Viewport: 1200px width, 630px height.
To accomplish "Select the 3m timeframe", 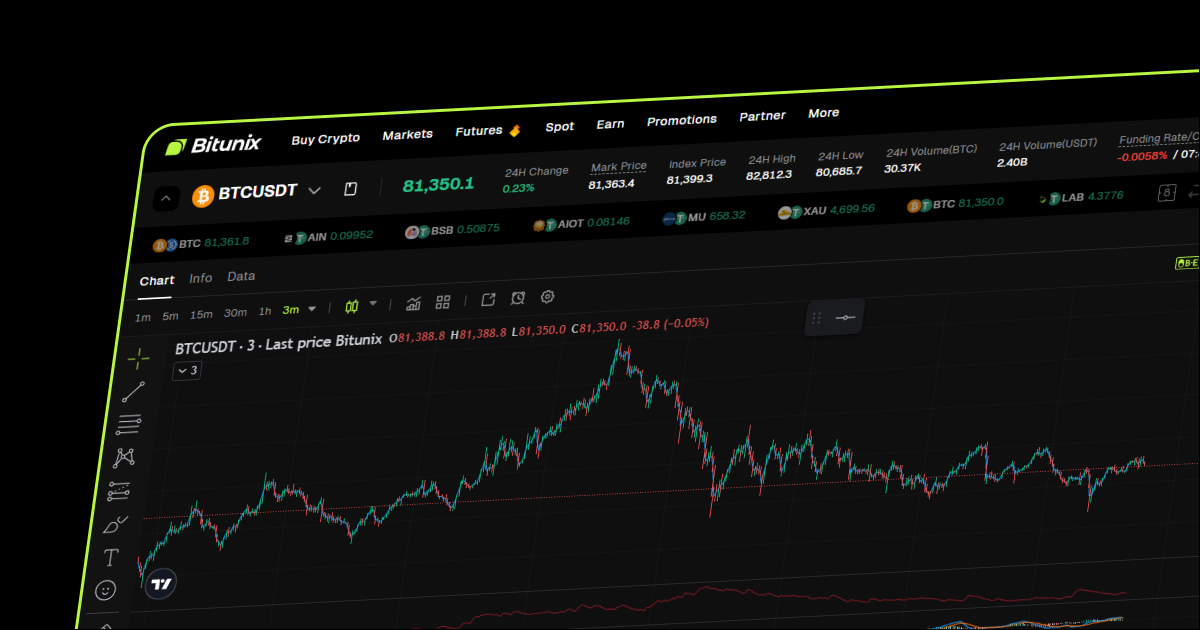I will tap(291, 310).
